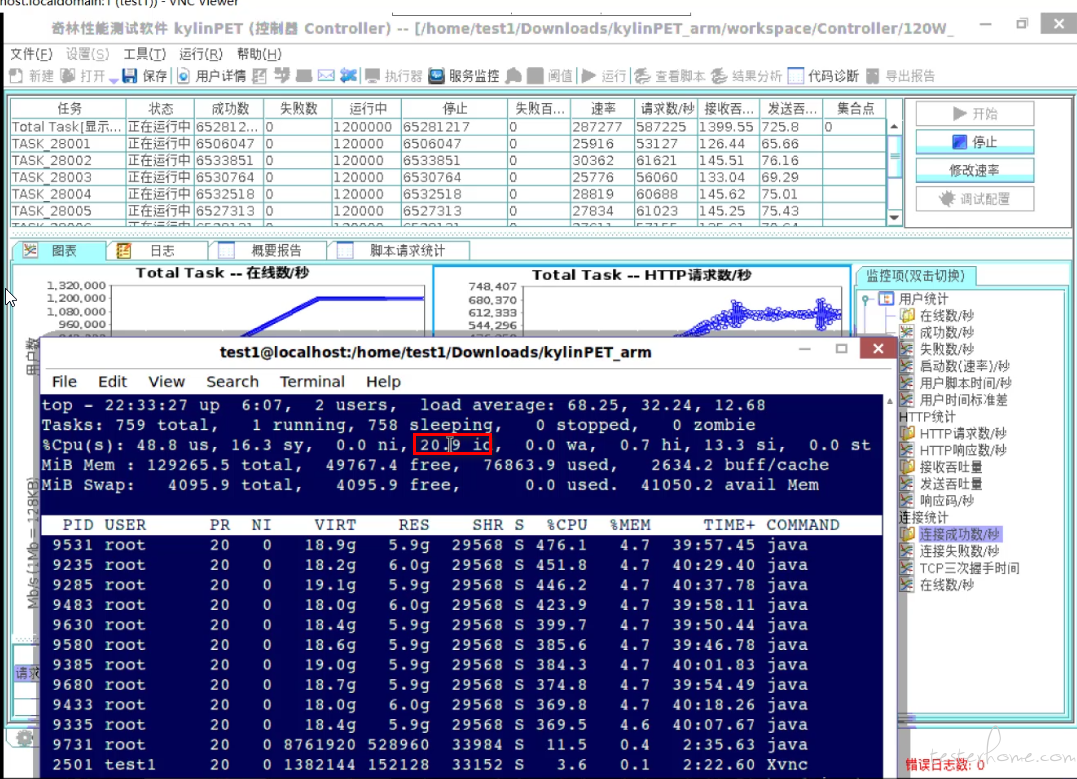Open 用户详情 from the toolbar
The image size is (1077, 779).
[x=212, y=76]
